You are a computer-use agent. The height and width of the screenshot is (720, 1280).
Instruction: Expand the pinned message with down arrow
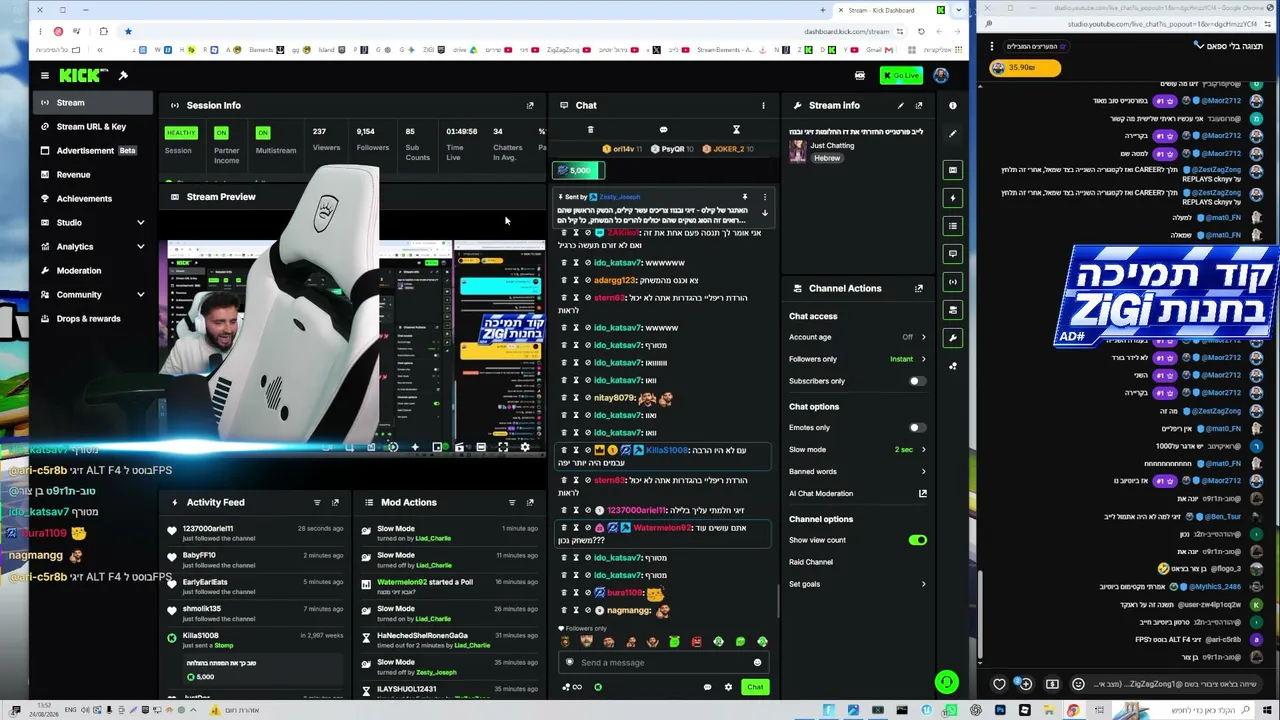pos(765,213)
